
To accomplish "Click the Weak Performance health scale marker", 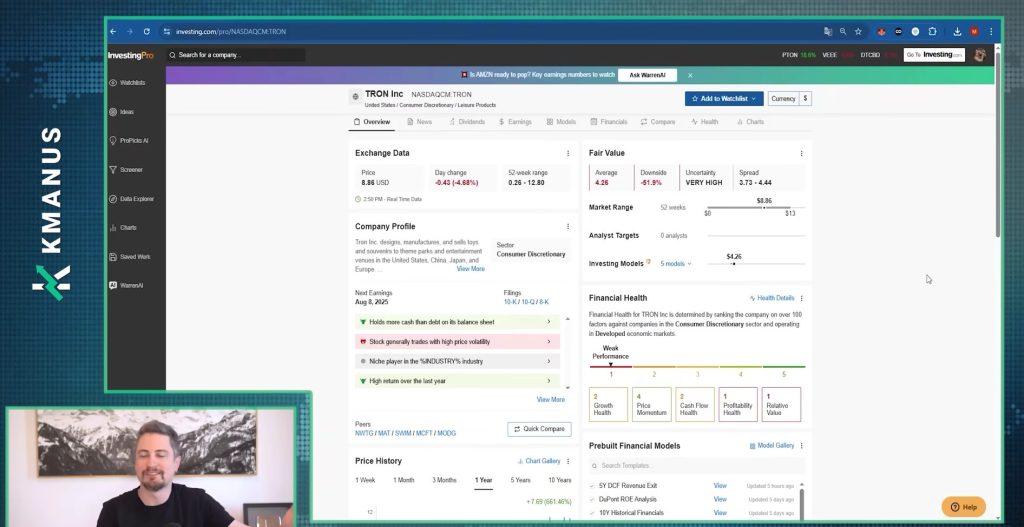I will (x=610, y=365).
